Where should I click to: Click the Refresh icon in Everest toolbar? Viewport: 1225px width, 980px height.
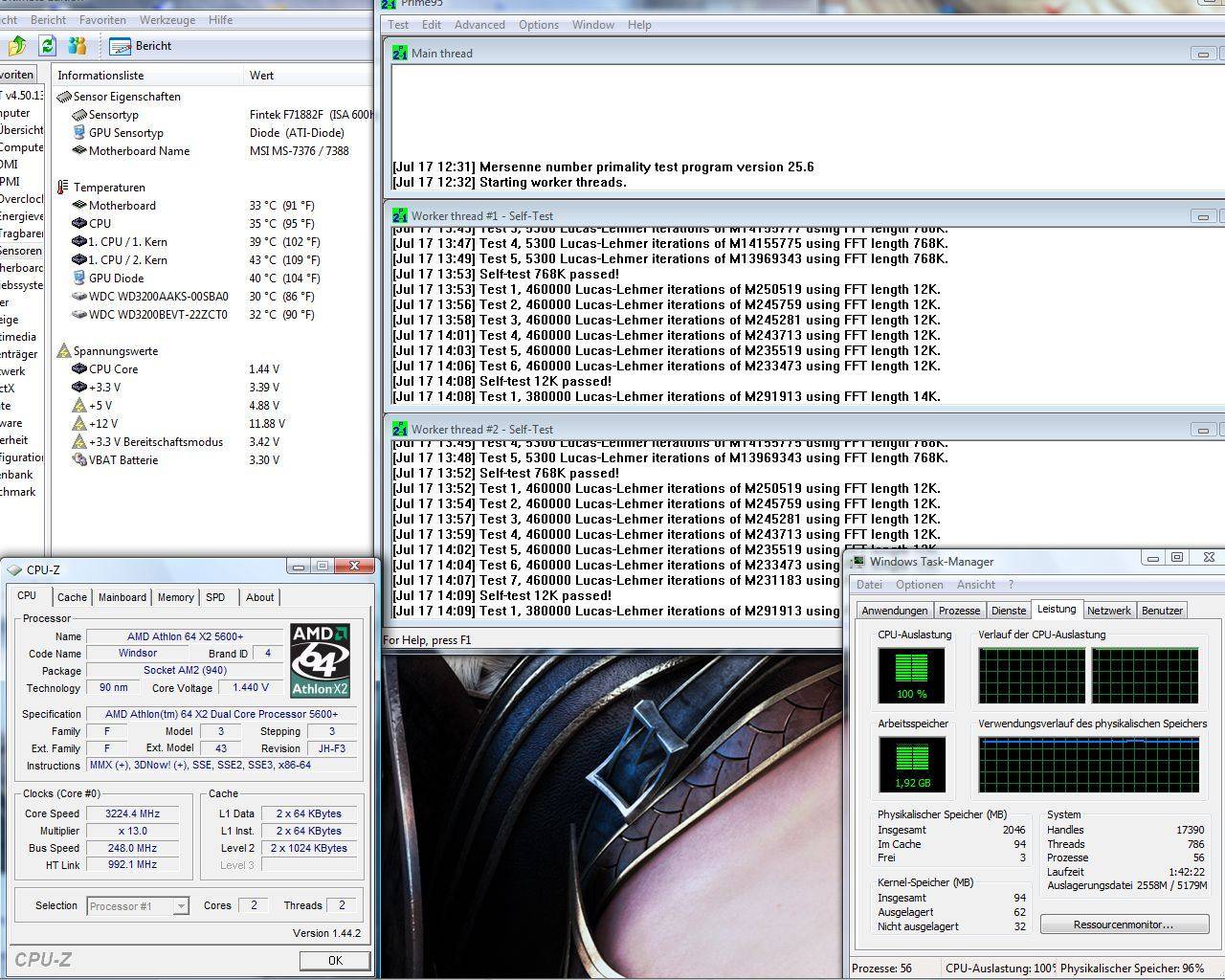click(47, 45)
